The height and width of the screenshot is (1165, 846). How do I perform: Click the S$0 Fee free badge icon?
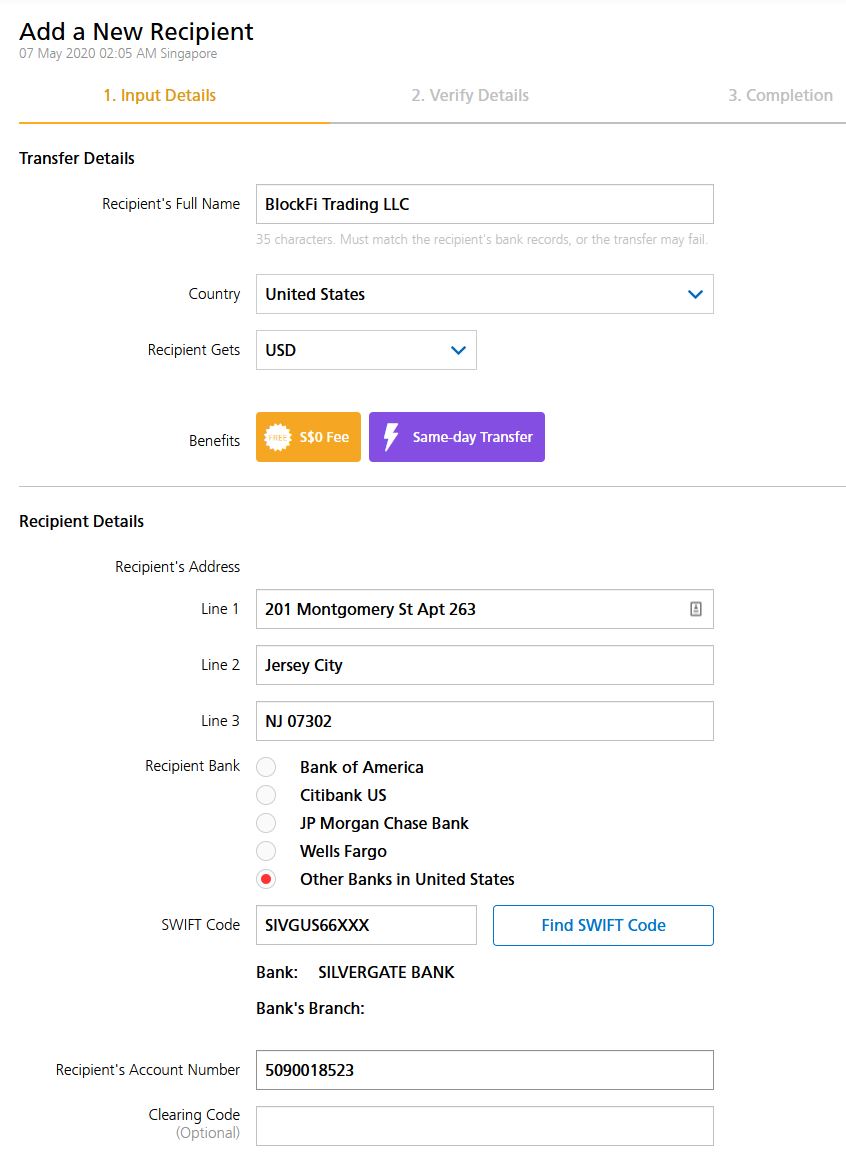[x=278, y=438]
